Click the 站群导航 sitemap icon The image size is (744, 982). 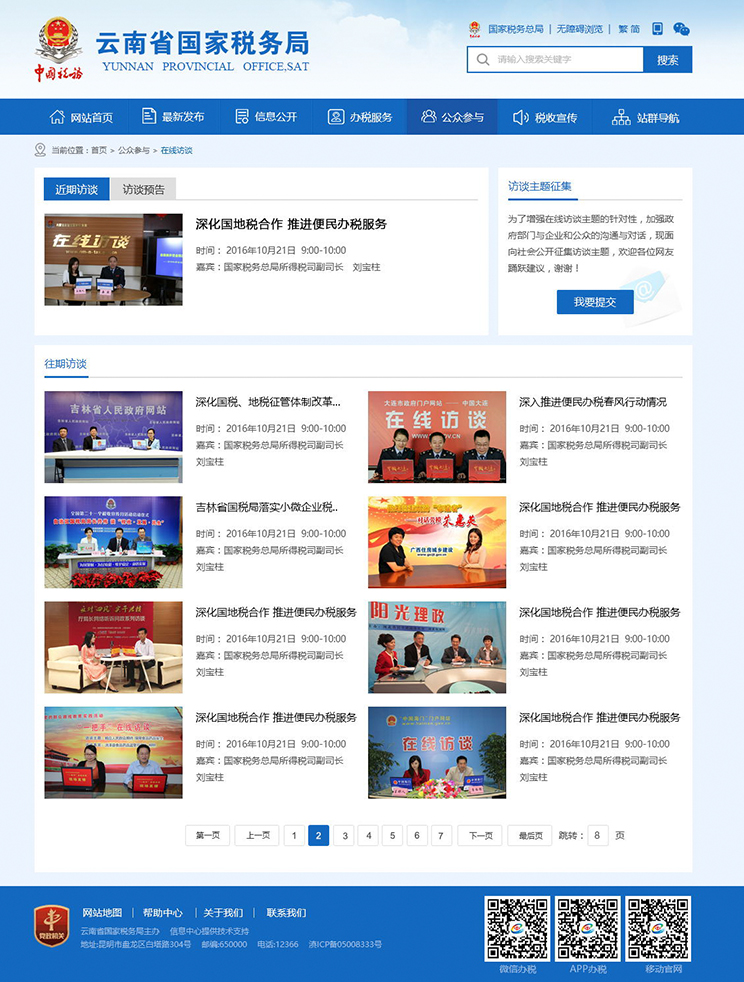click(x=621, y=117)
